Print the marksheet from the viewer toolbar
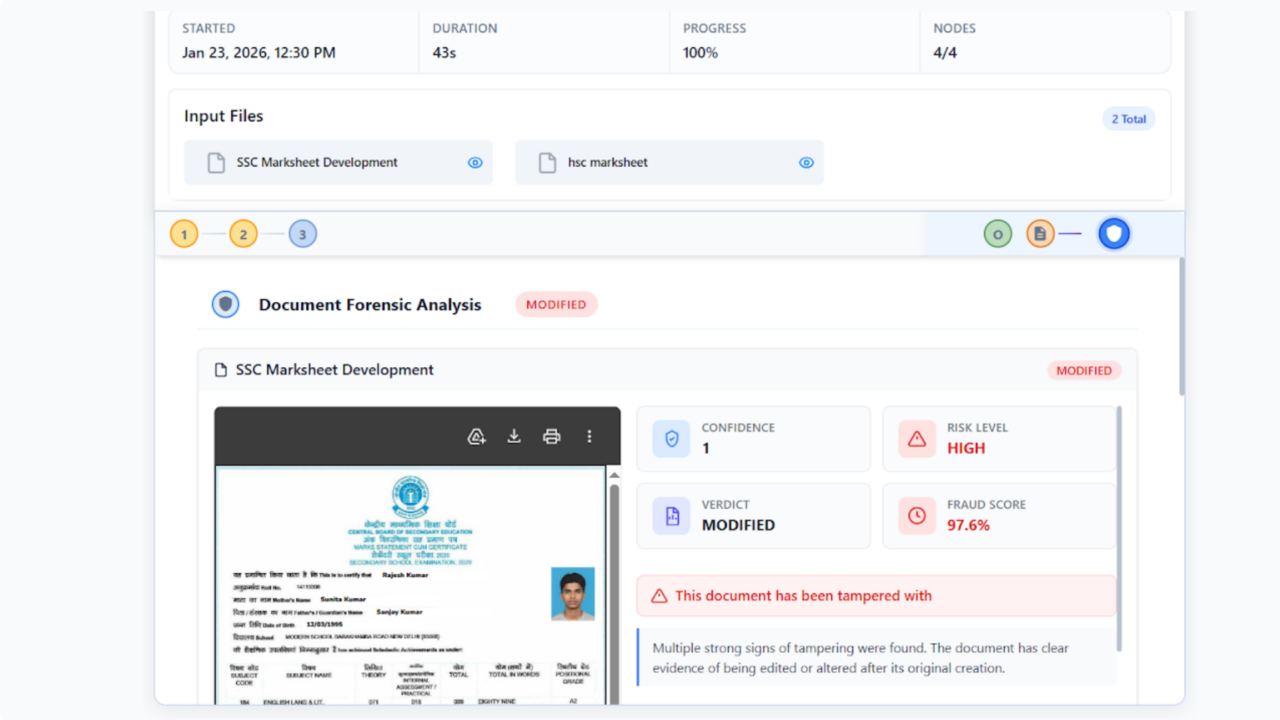The width and height of the screenshot is (1280, 720). 551,436
